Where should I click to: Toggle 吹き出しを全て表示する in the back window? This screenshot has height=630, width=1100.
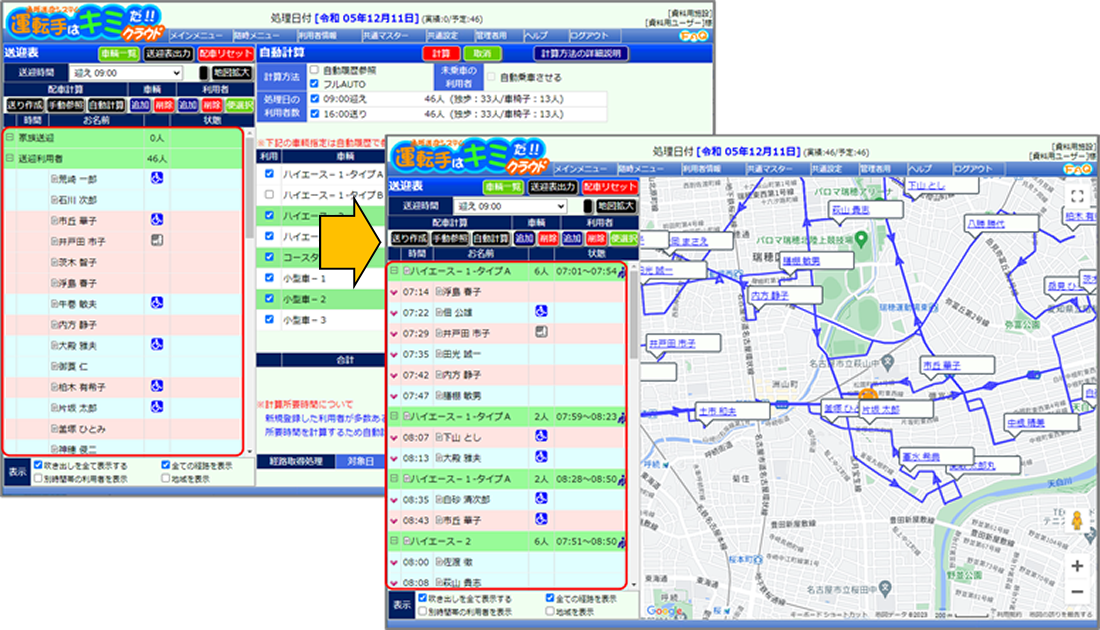pos(39,465)
